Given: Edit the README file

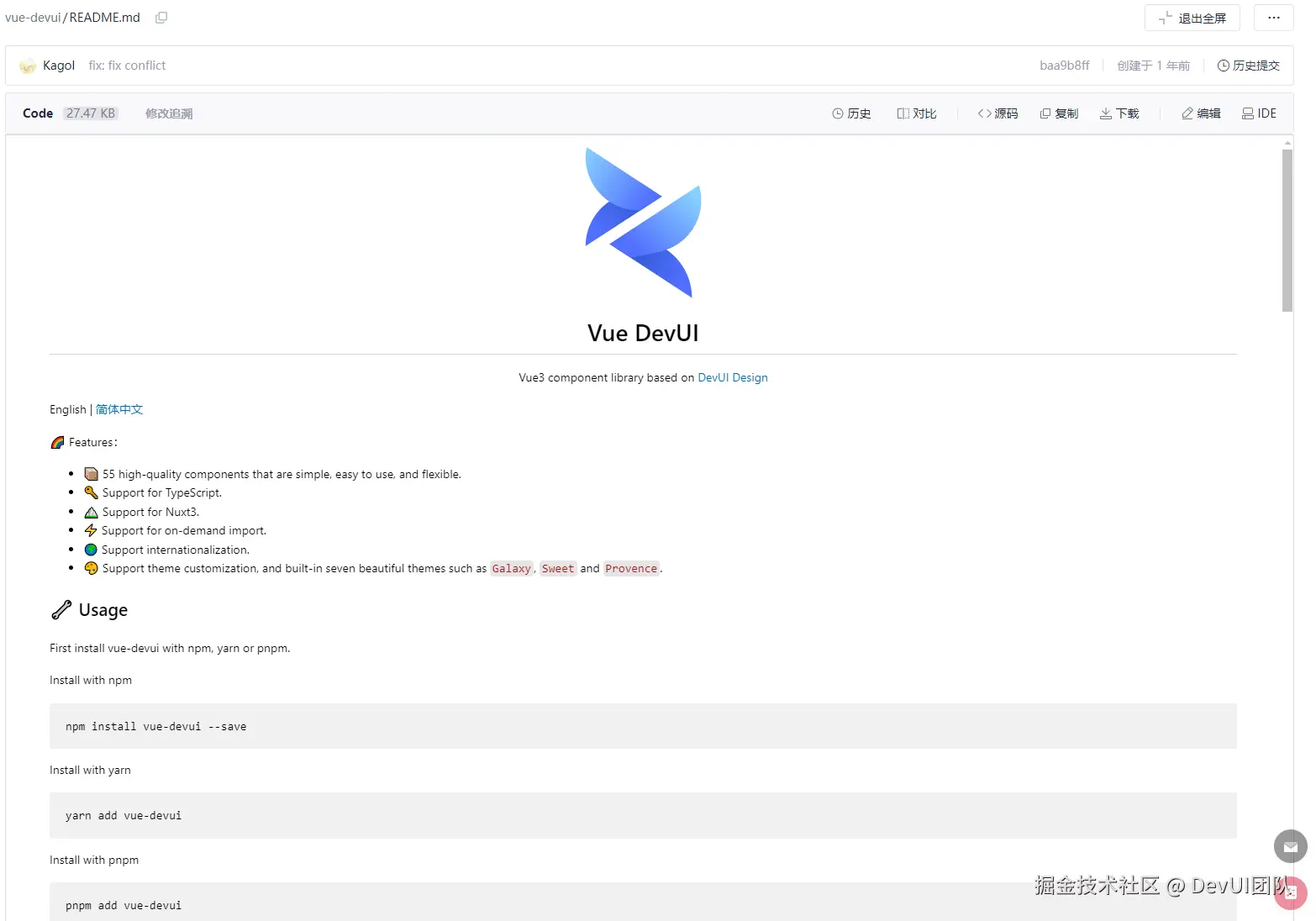Looking at the screenshot, I should click(1201, 113).
